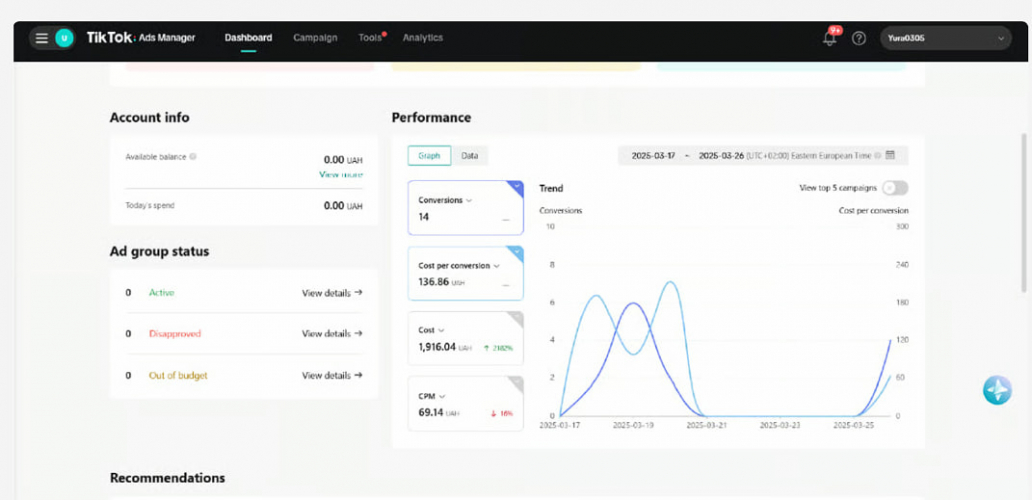Go to the Campaign tab
This screenshot has width=1032, height=500.
pos(315,38)
